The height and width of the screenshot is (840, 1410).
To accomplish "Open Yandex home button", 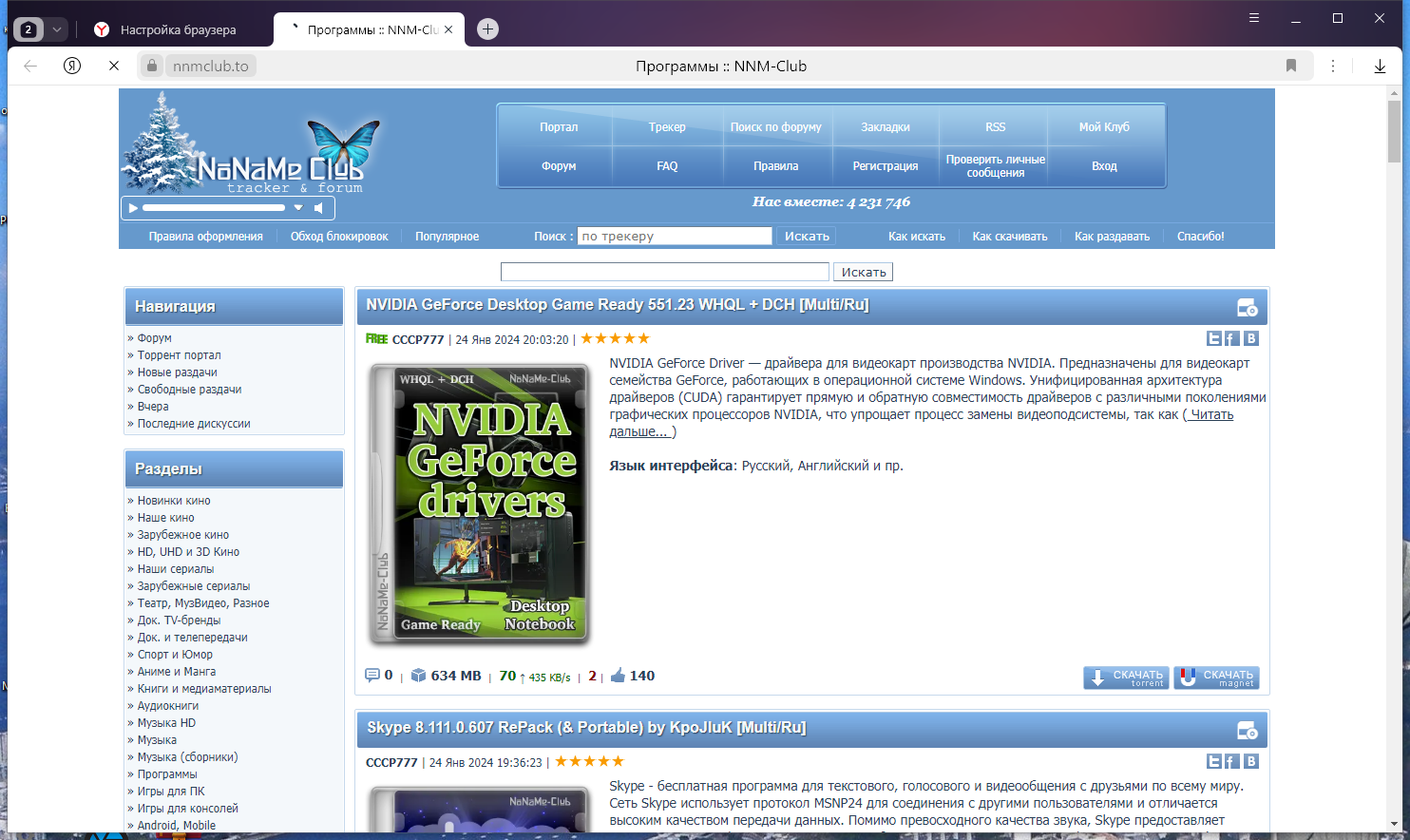I will pos(72,66).
